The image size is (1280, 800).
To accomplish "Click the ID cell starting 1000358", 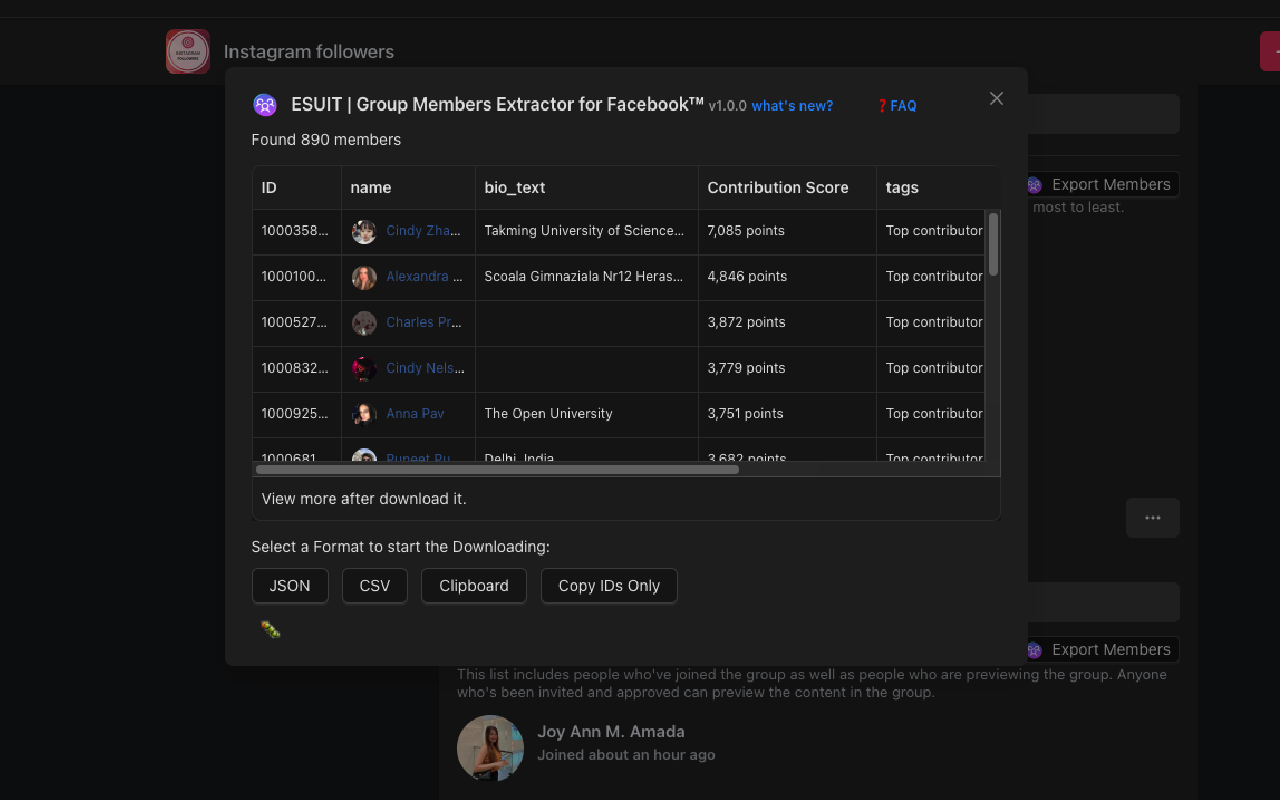I will [297, 231].
